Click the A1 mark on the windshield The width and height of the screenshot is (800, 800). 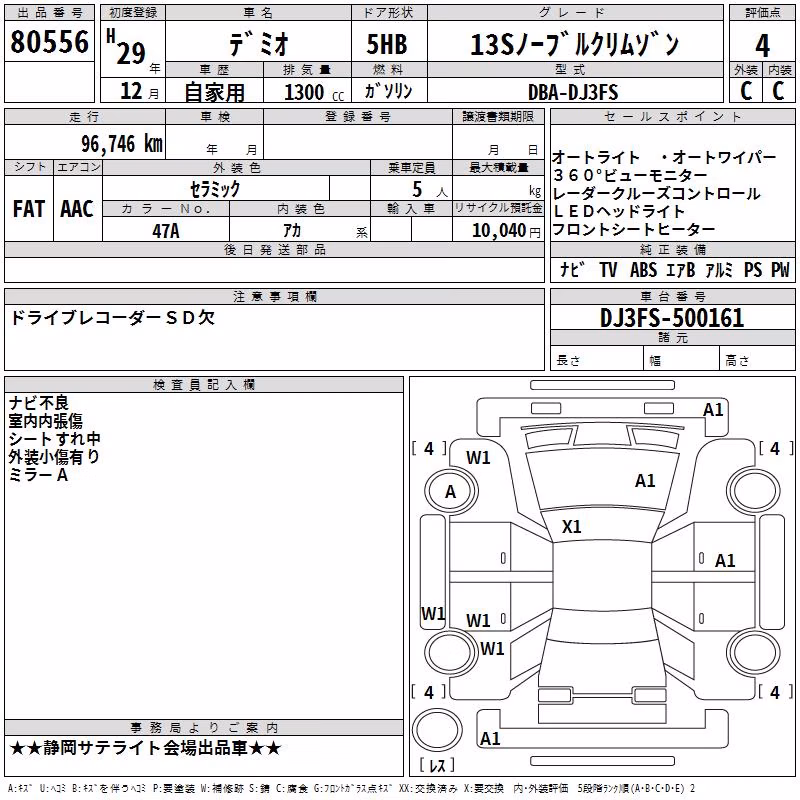tap(645, 481)
